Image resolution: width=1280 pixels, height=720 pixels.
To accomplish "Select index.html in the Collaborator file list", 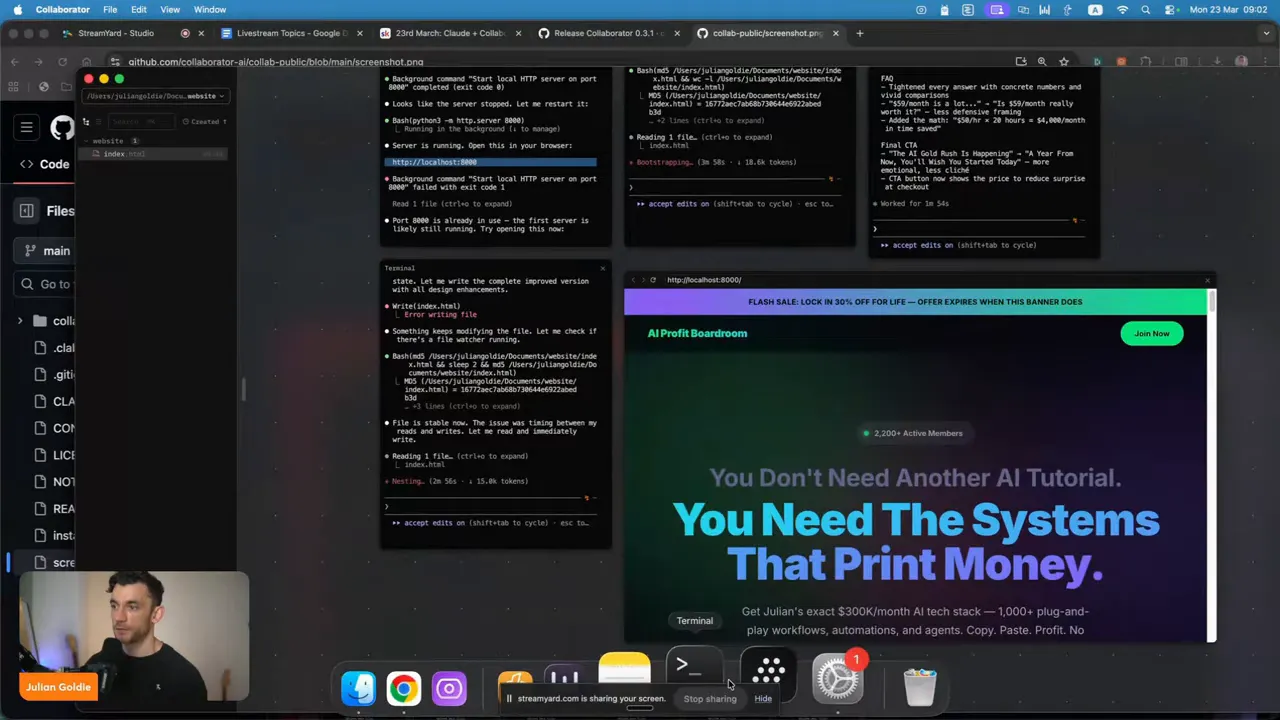I will coord(155,154).
